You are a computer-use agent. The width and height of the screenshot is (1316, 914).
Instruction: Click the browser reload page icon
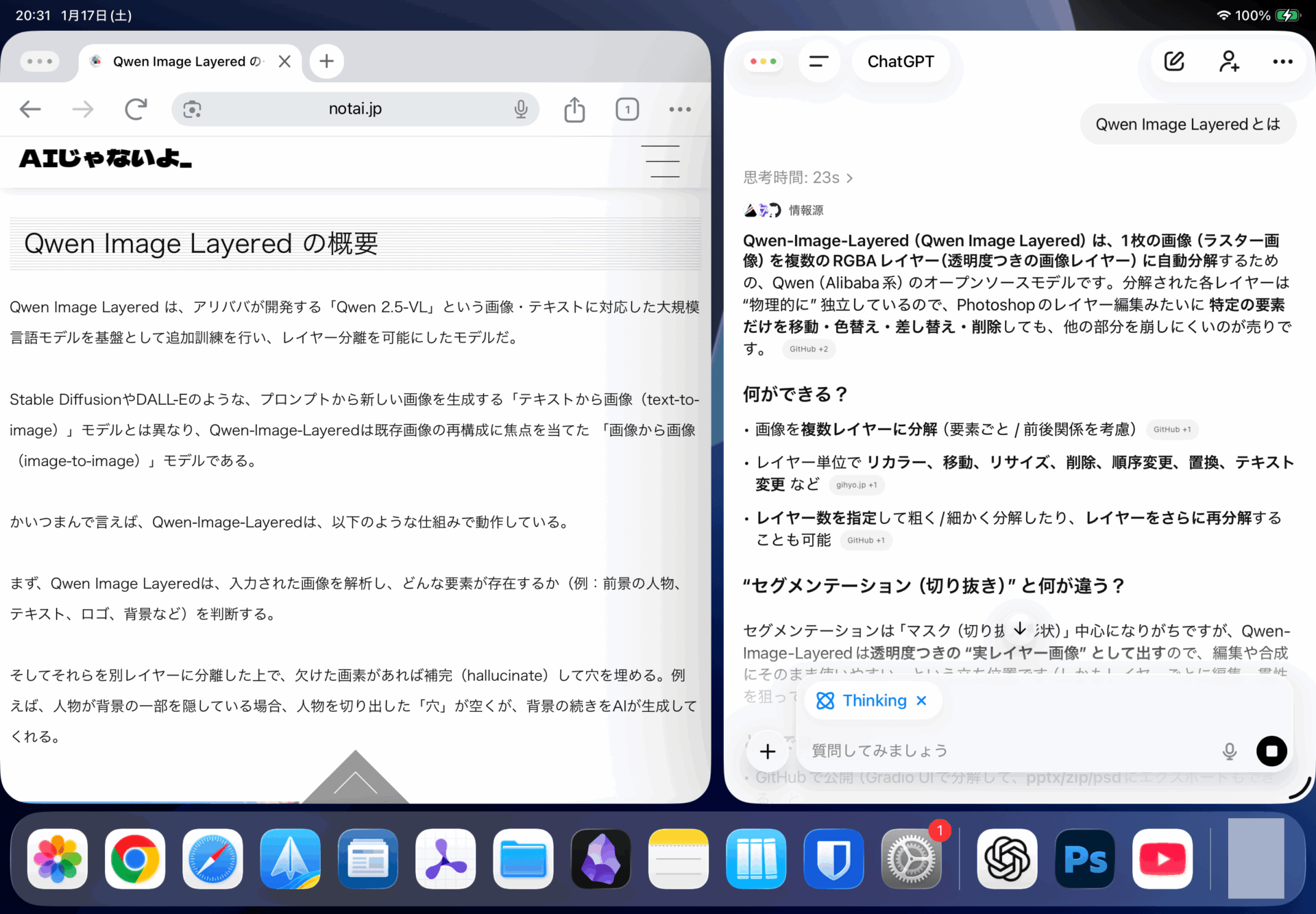(x=136, y=109)
